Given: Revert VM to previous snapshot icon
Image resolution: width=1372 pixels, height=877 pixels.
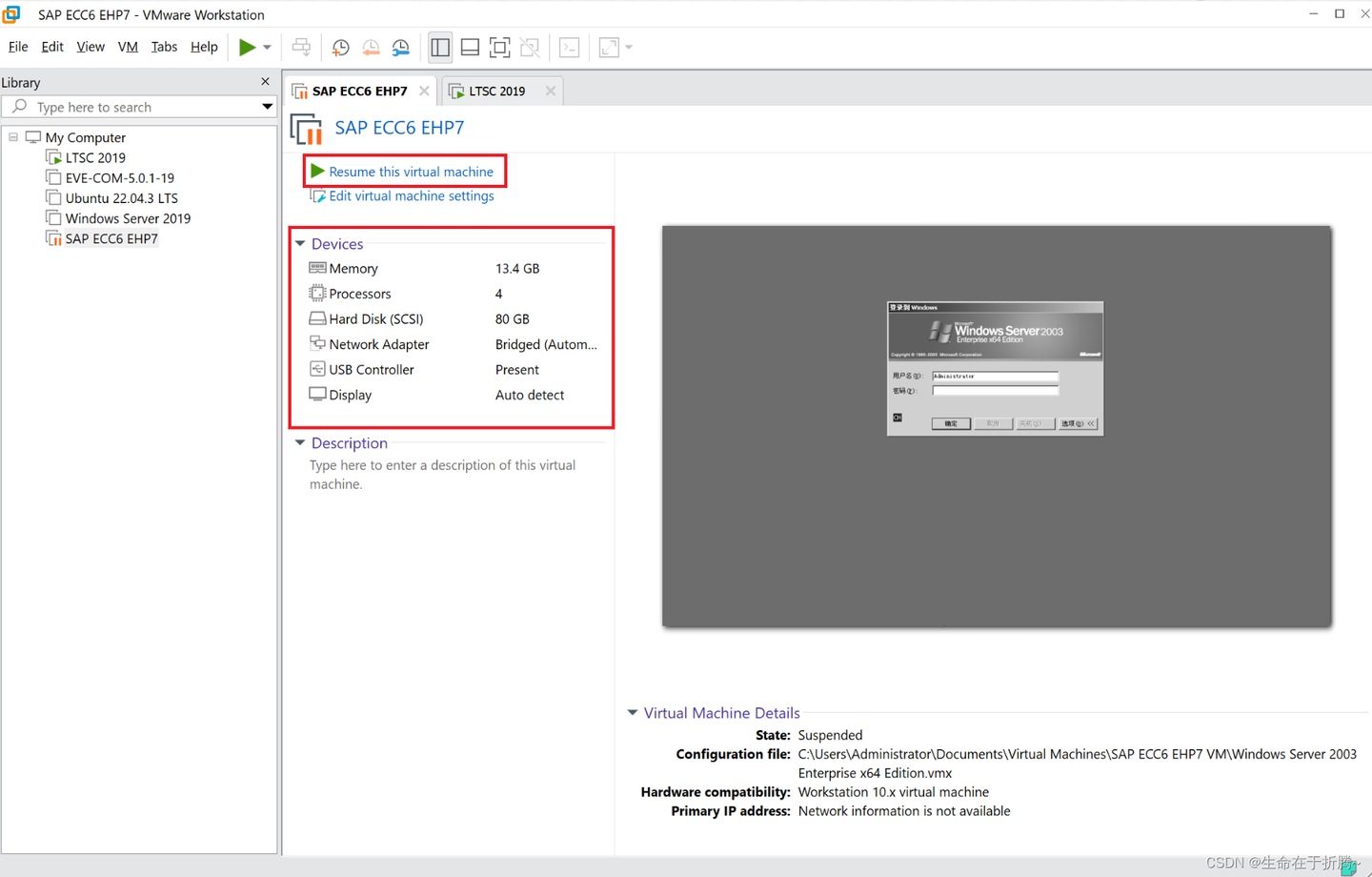Looking at the screenshot, I should (x=371, y=47).
